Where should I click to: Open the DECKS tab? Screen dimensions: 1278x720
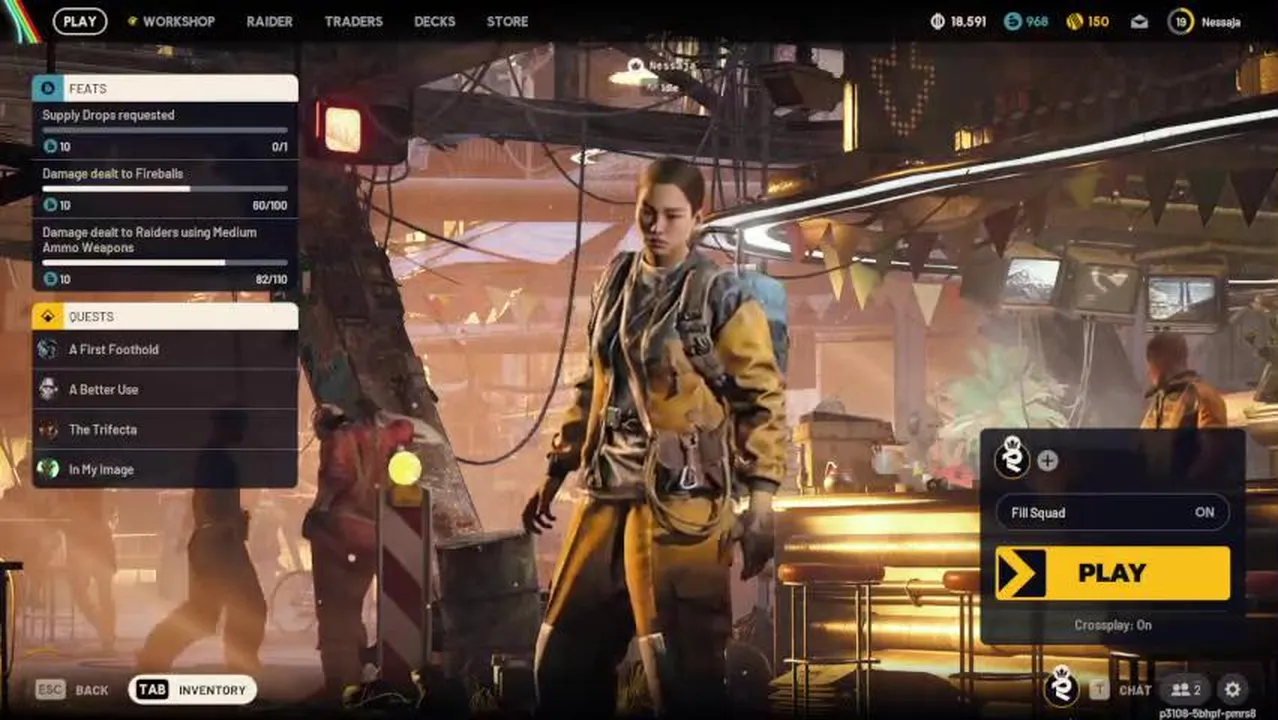[x=435, y=21]
